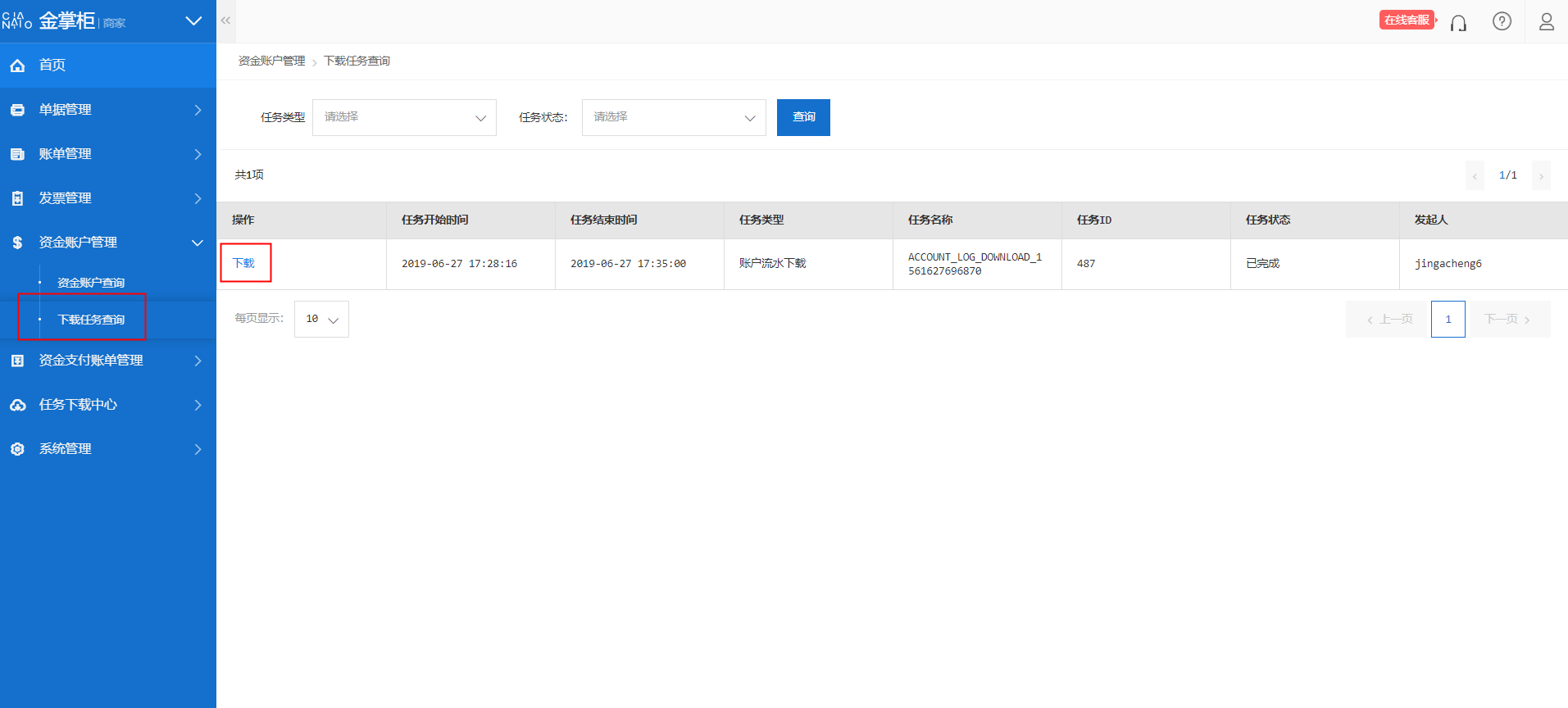Open the per-page 10 dropdown
The image size is (1568, 708).
[x=321, y=319]
